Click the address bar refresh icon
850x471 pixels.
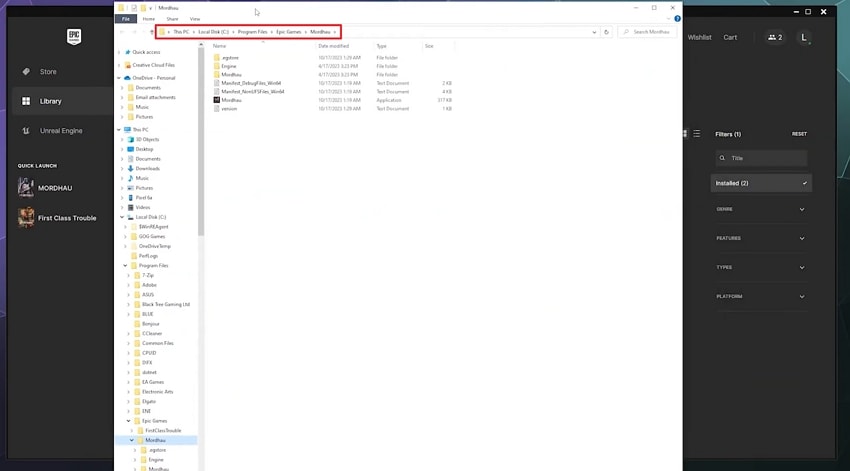point(606,32)
